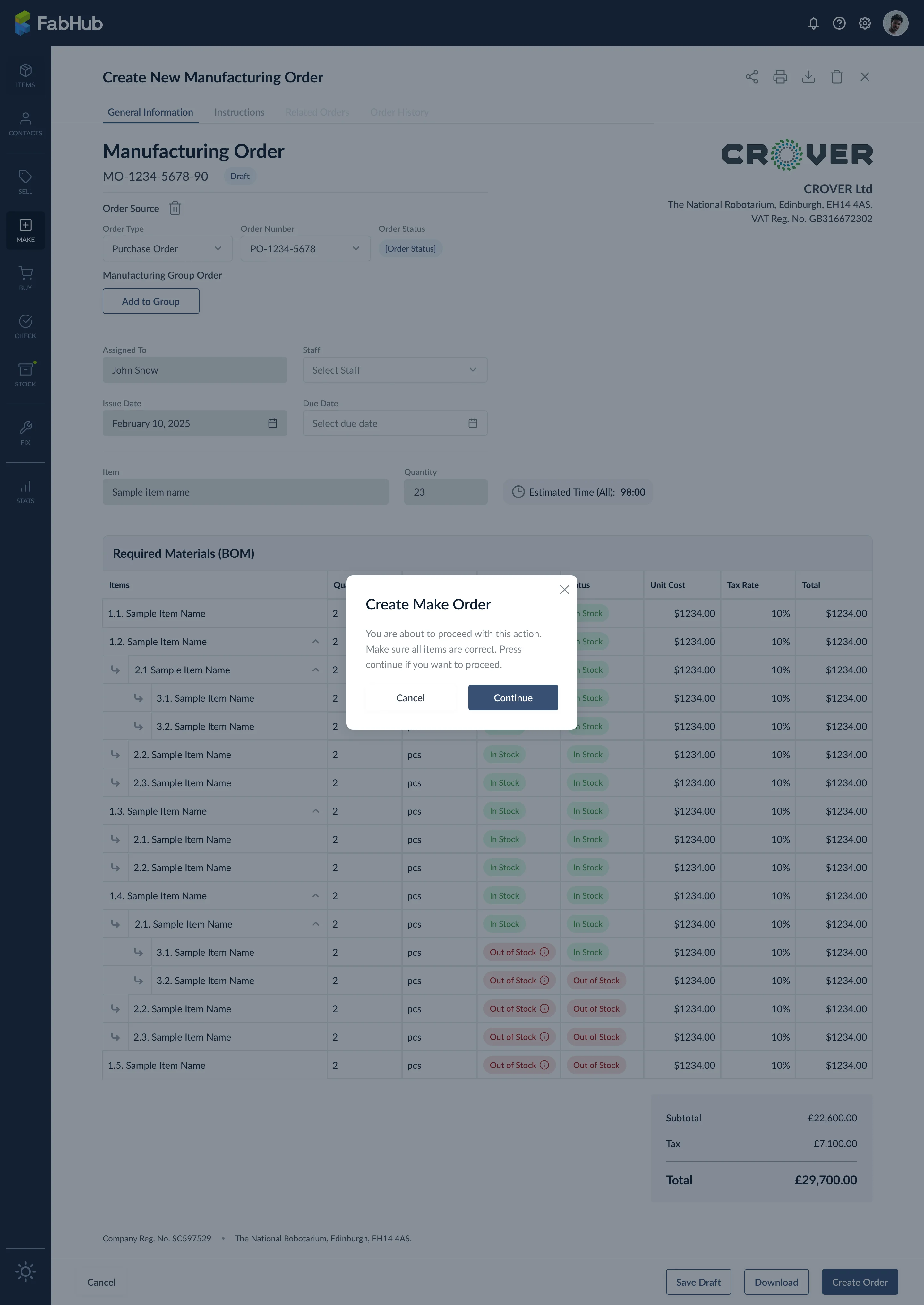Open the Sell section
Viewport: 924px width, 1305px height.
point(26,182)
